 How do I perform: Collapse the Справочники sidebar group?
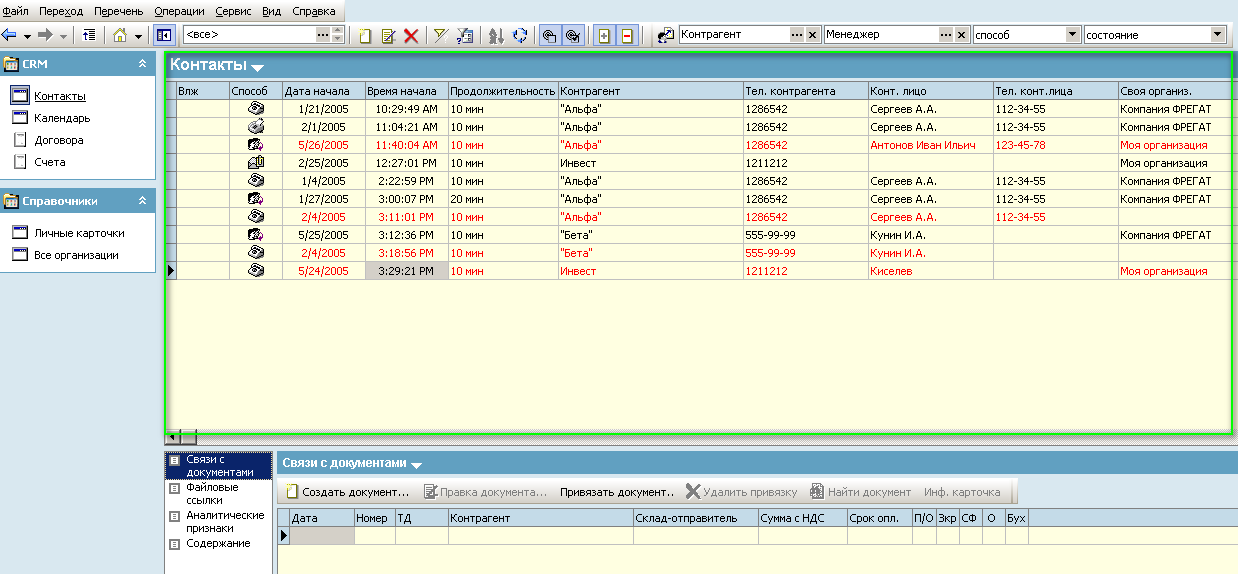point(142,201)
